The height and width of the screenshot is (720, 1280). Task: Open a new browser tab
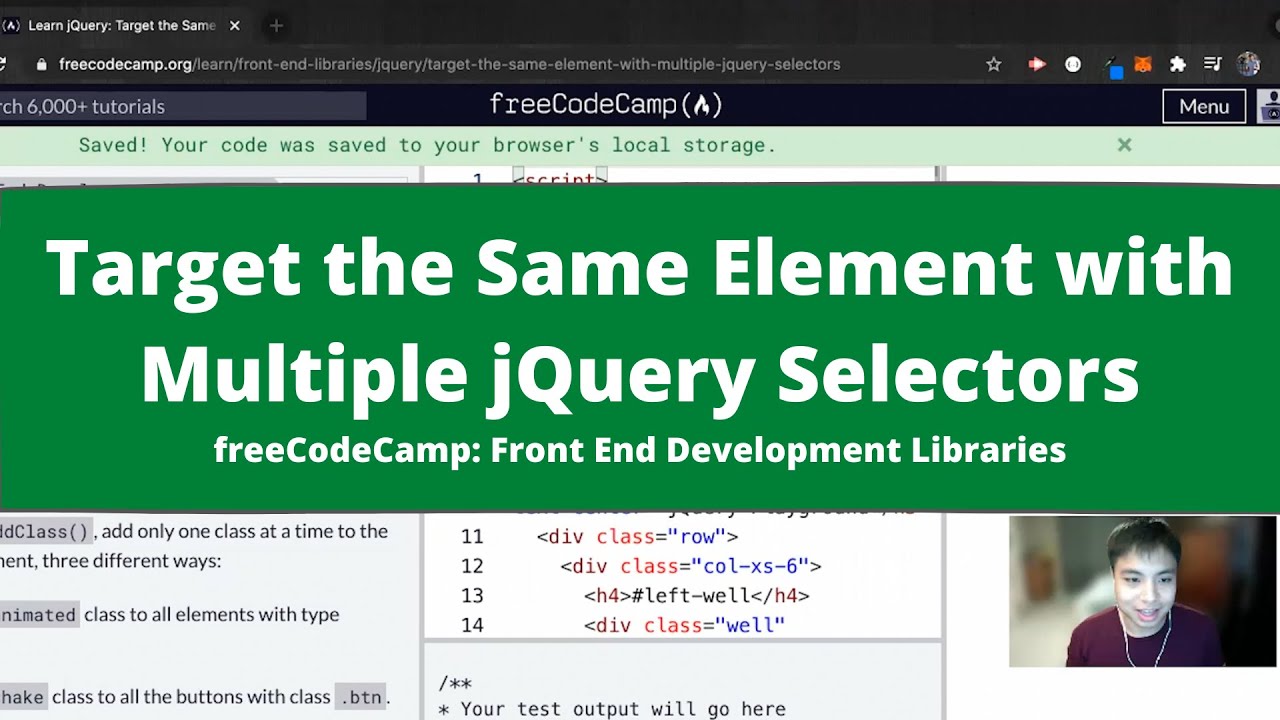(277, 25)
